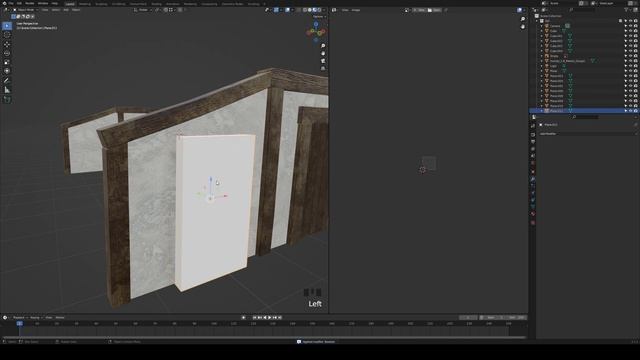This screenshot has width=640, height=360.
Task: Switch to the Layout workspace tab
Action: pyautogui.click(x=70, y=4)
